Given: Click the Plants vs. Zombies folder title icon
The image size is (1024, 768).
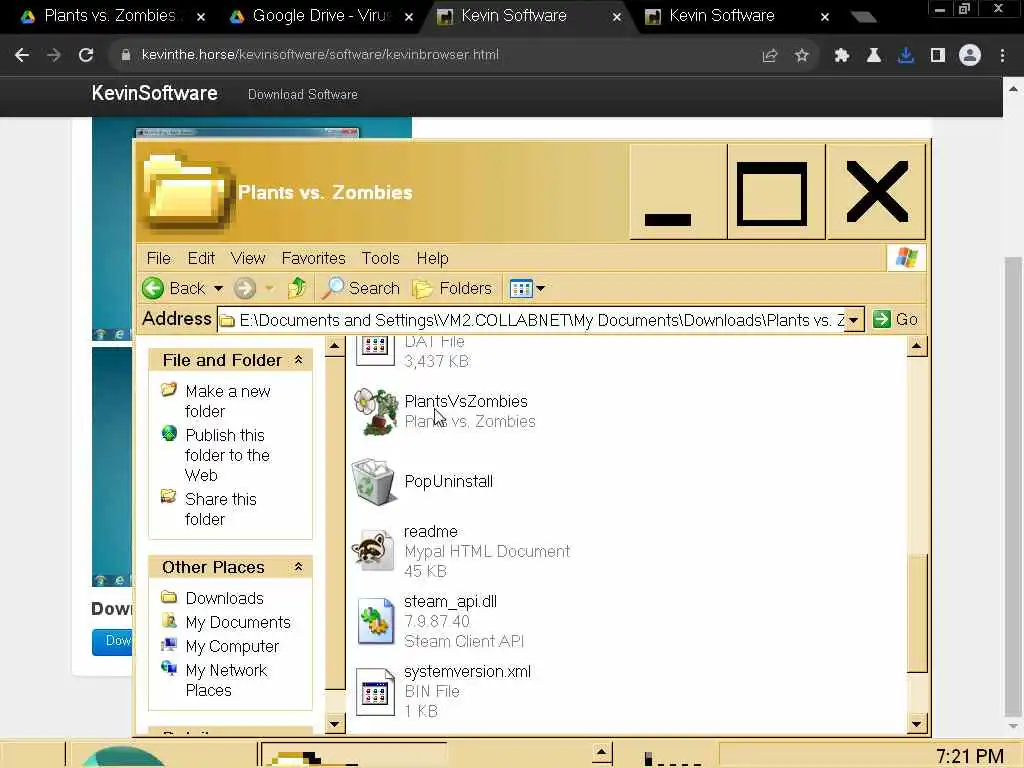Looking at the screenshot, I should 187,192.
